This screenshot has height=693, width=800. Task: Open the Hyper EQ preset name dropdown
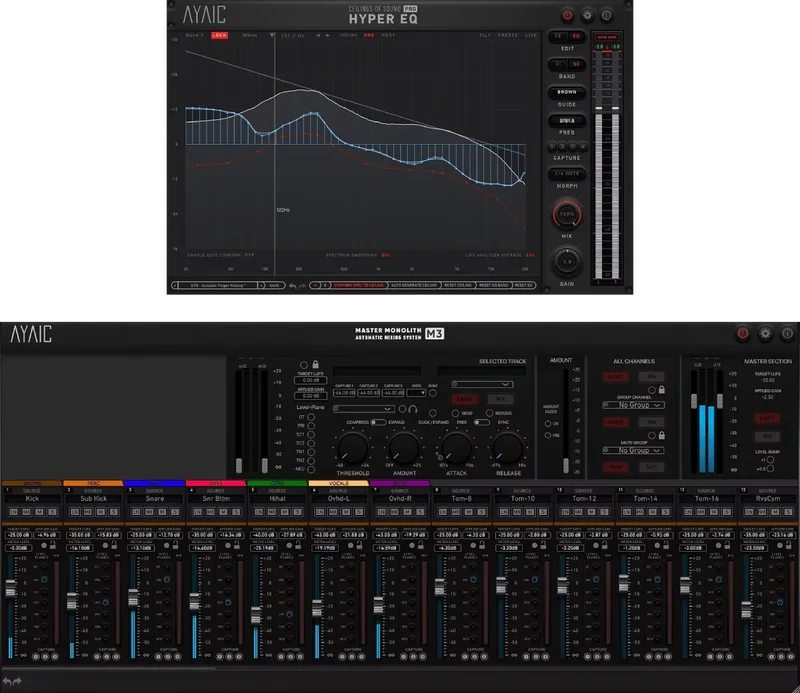point(218,285)
